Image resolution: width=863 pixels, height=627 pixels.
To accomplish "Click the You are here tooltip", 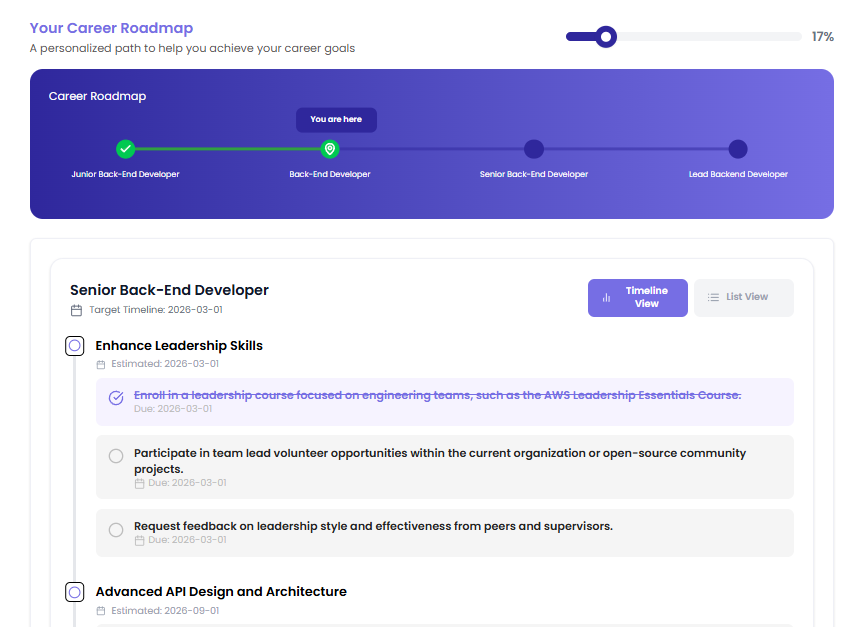I will coord(336,119).
